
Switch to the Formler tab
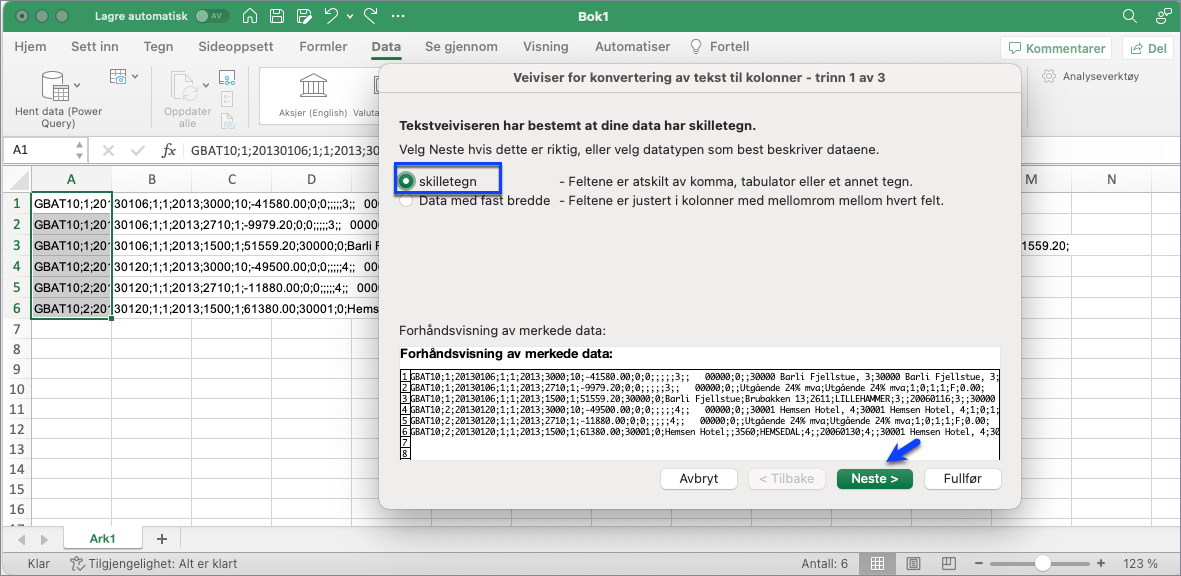click(323, 47)
